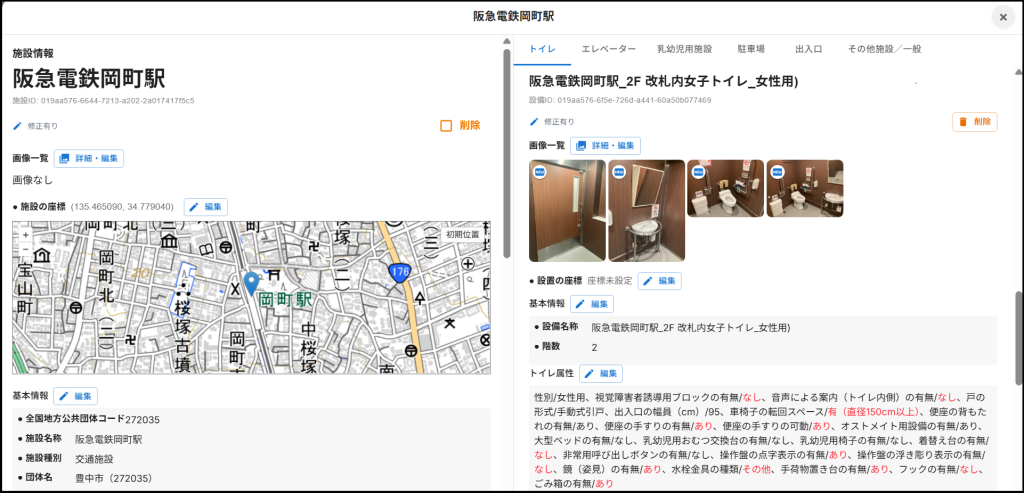The image size is (1024, 493).
Task: Tick the orange 削除 checkbox for facility
Action: click(447, 126)
